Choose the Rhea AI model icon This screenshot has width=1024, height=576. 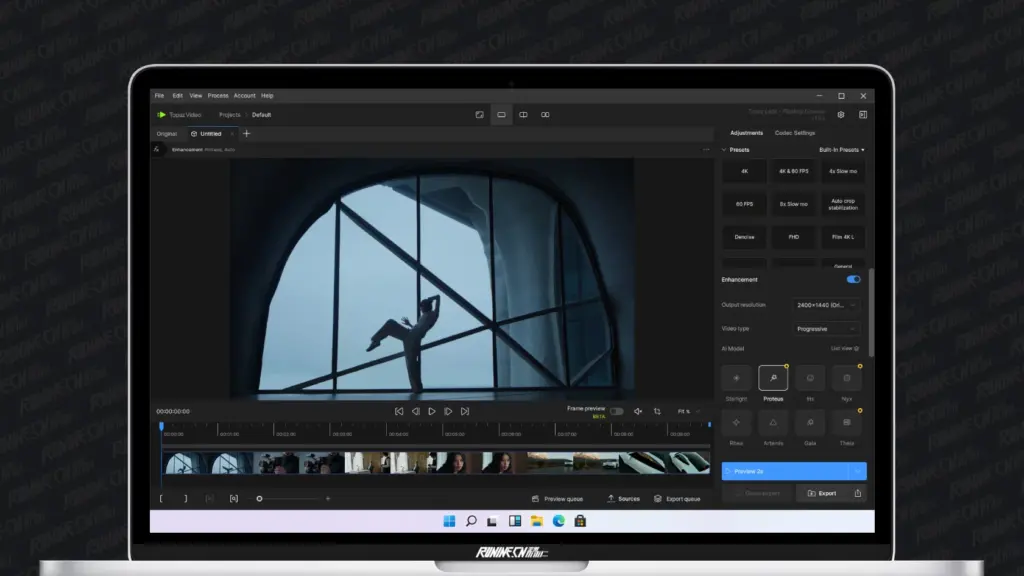tap(737, 423)
